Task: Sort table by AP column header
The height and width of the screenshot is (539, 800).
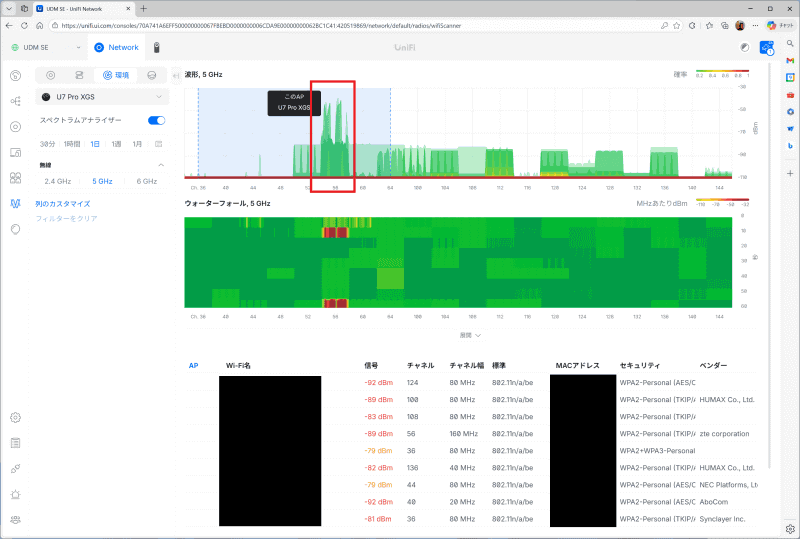Action: tap(193, 365)
